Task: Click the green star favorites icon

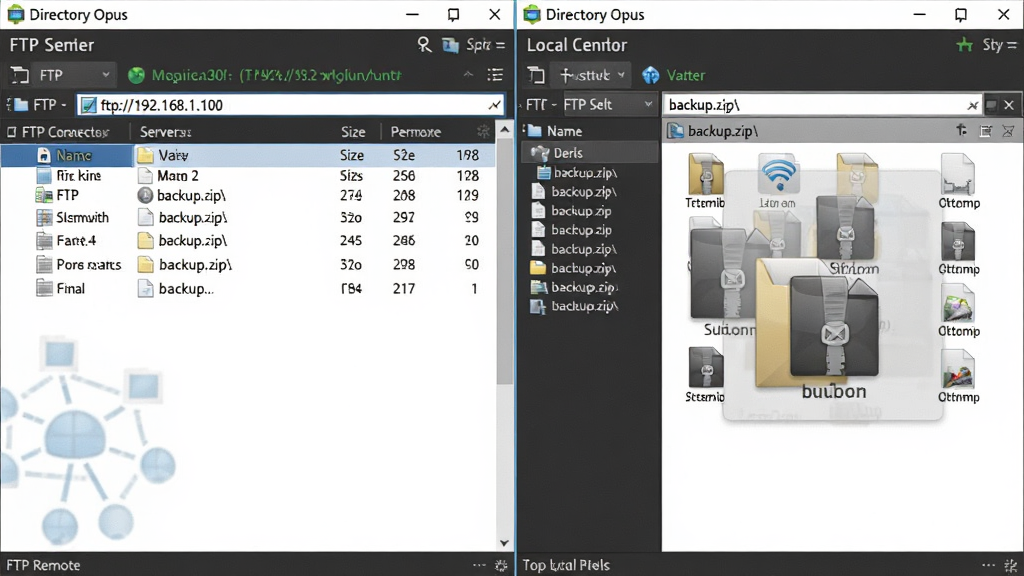Action: pos(965,44)
